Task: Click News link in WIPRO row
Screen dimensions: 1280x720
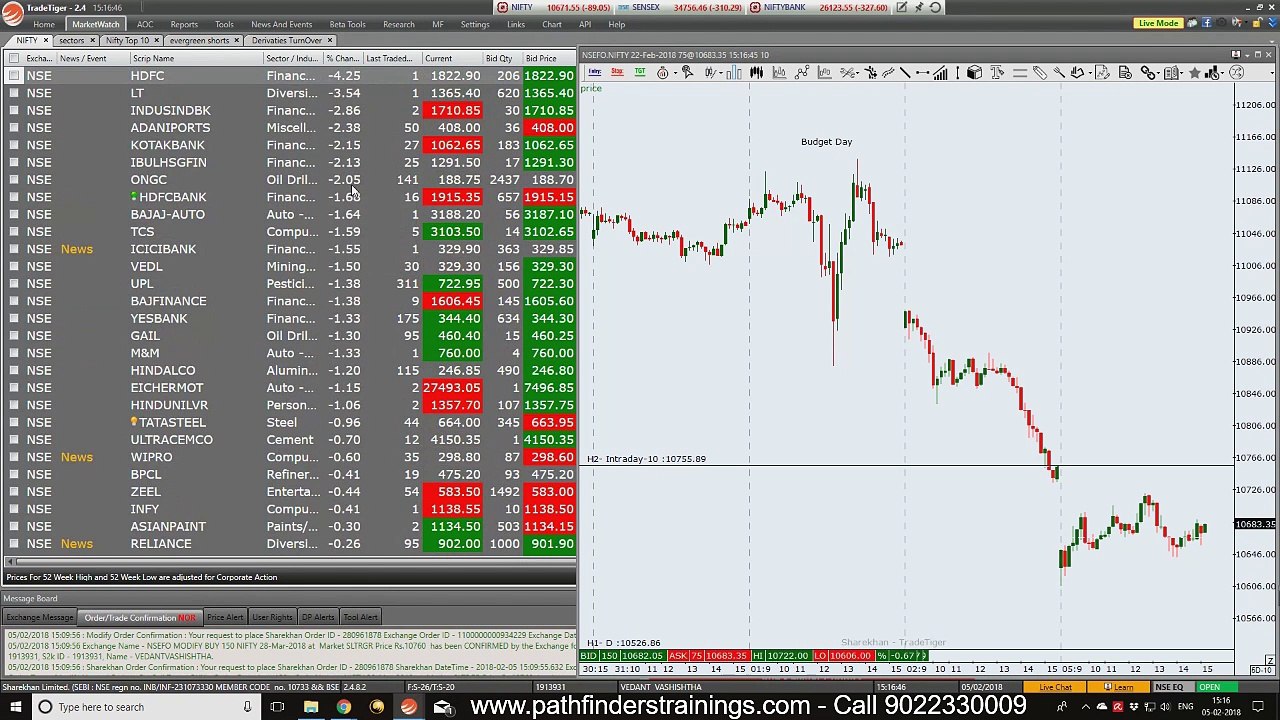Action: click(76, 457)
